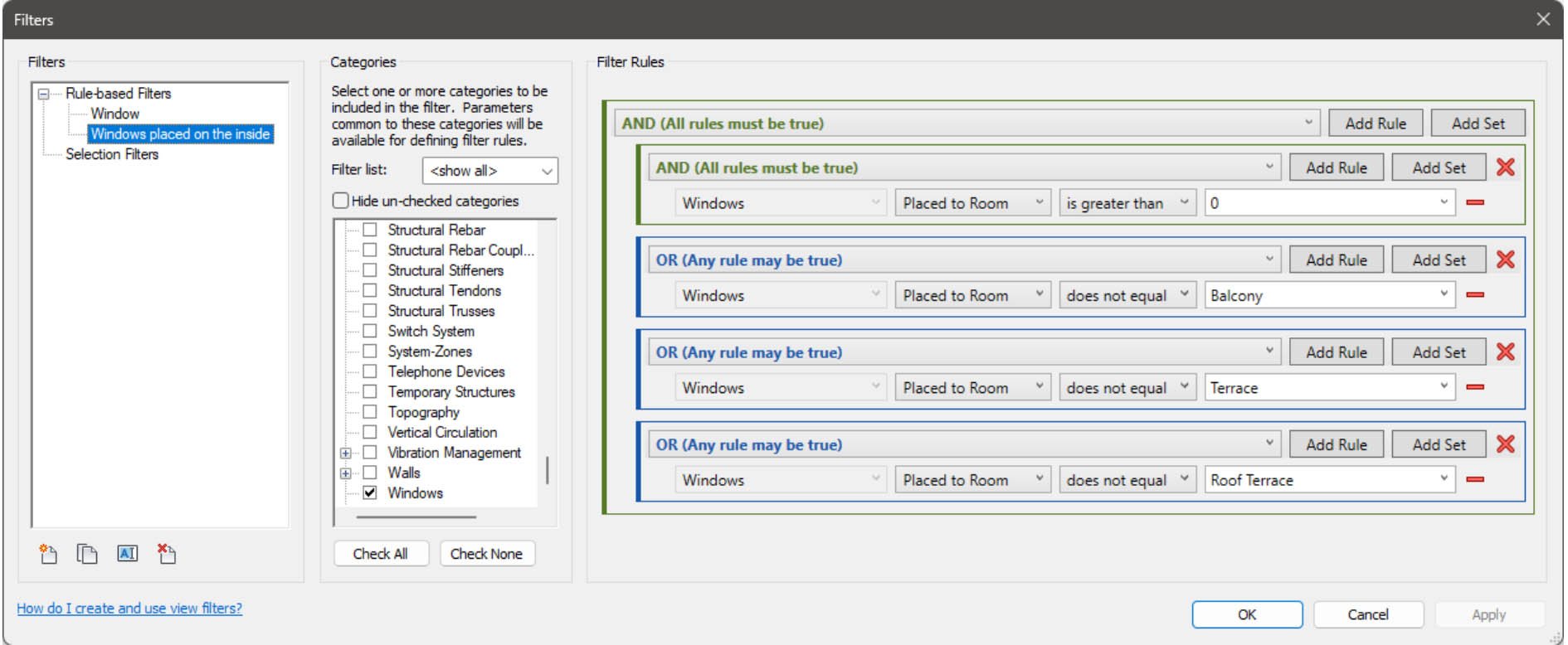Viewport: 1568px width, 645px height.
Task: Click the New filter icon
Action: coord(48,554)
